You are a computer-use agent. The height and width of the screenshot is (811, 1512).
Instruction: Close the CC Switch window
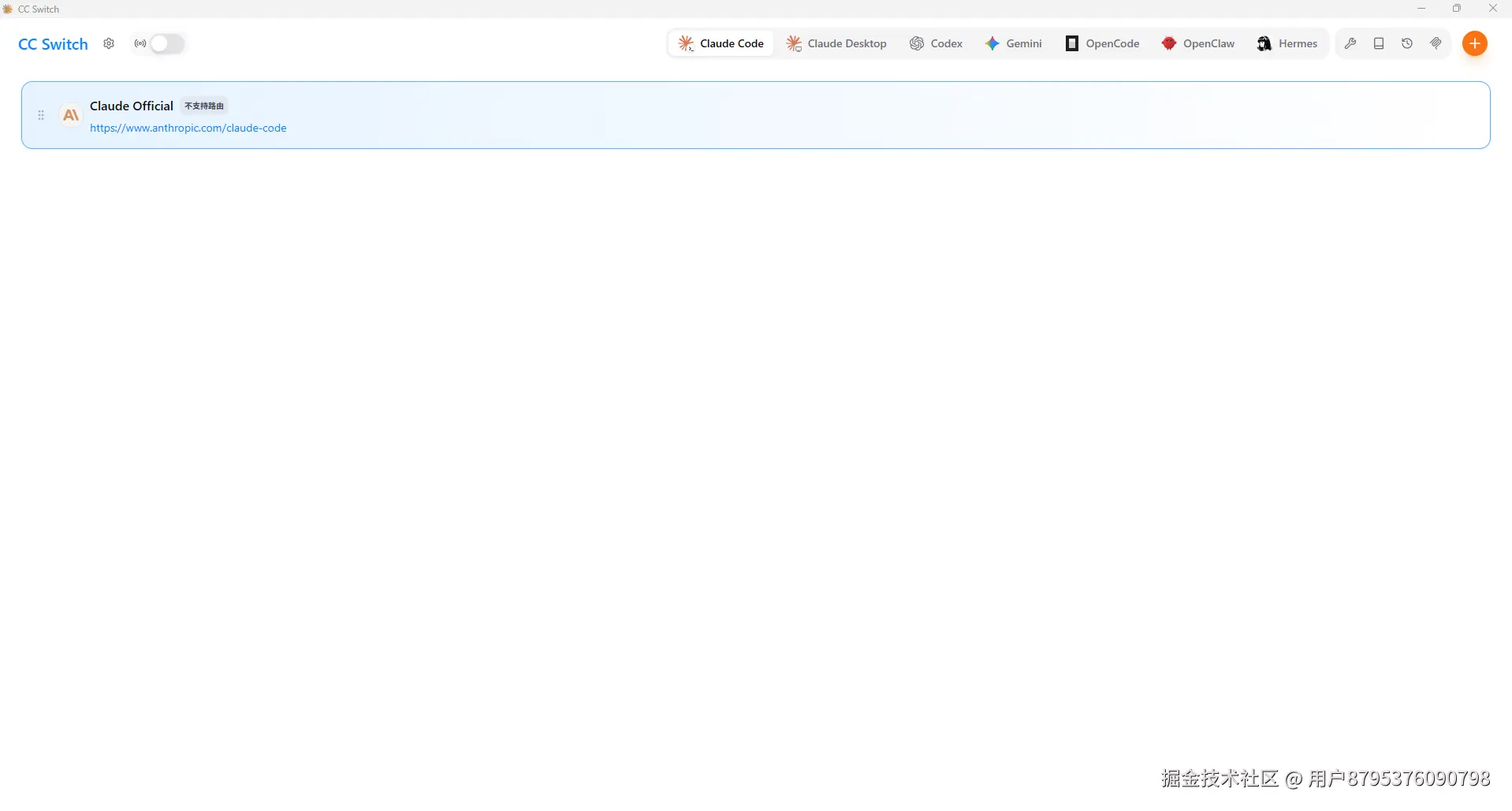(1493, 9)
